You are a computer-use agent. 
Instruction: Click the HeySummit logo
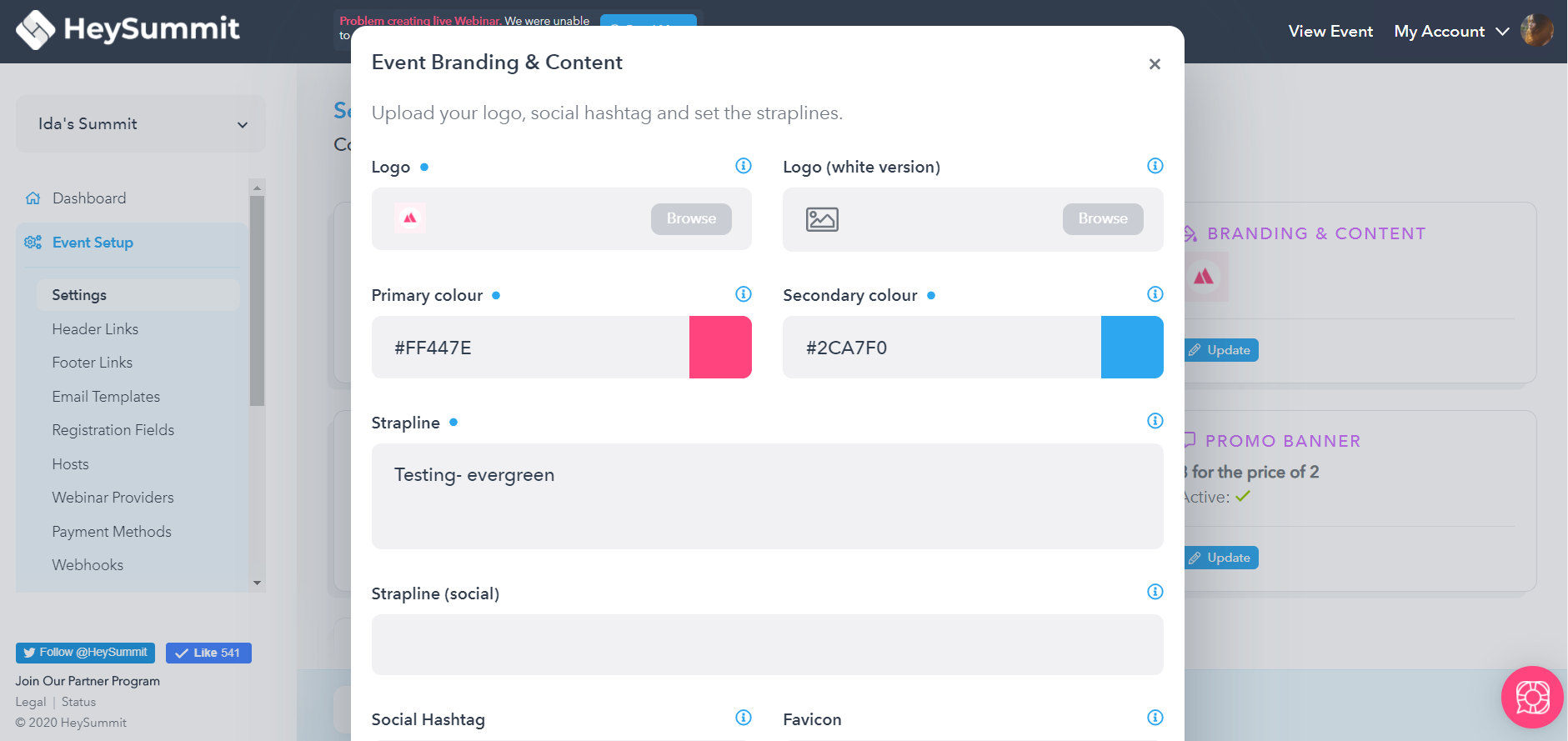(128, 30)
